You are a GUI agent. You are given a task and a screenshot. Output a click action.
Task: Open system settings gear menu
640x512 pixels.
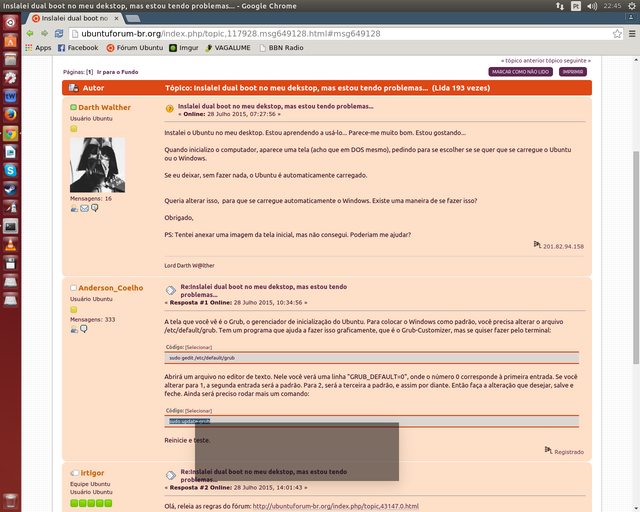[632, 6]
